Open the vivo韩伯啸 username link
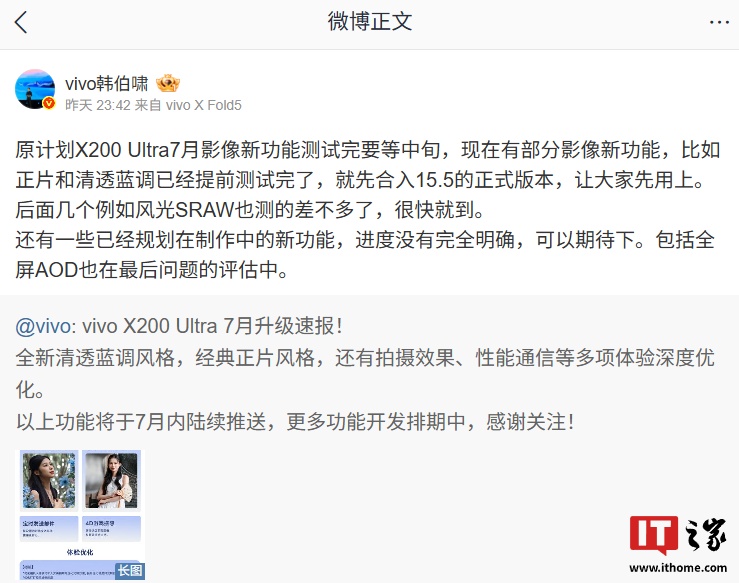Viewport: 739px width, 583px height. coord(107,84)
